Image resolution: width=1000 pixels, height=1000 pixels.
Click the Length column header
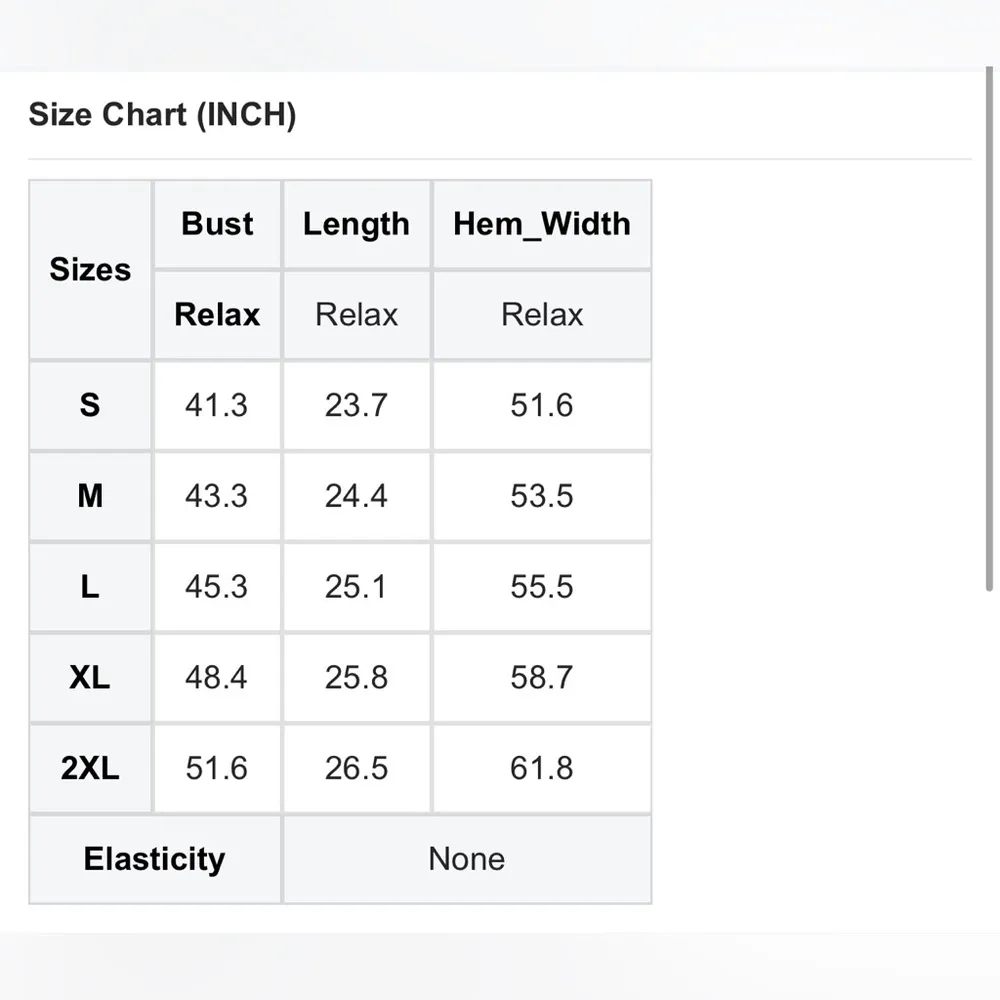point(356,224)
